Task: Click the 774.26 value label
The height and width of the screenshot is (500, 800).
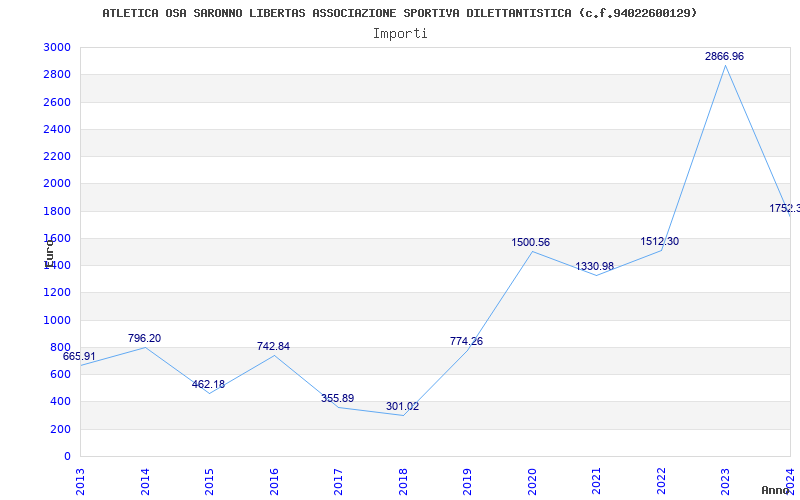Action: (466, 342)
